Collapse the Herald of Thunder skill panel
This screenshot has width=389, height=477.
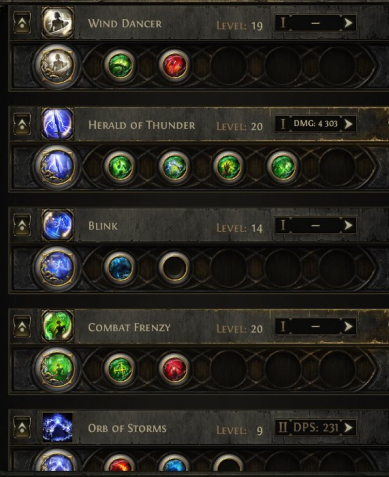(22, 124)
